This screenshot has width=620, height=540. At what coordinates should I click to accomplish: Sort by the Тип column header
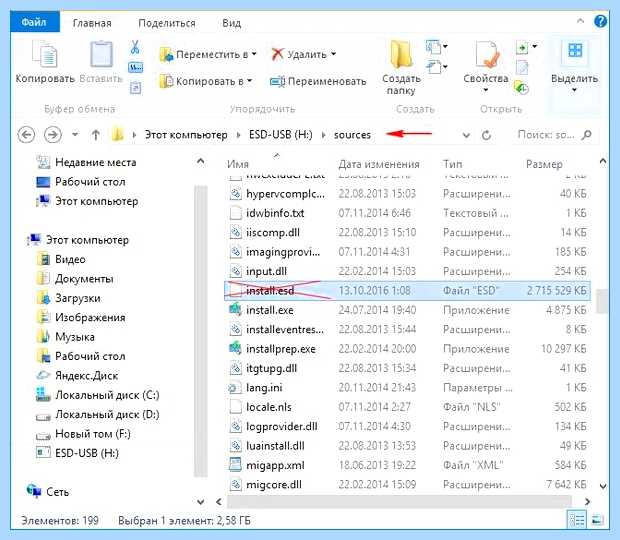pos(452,164)
